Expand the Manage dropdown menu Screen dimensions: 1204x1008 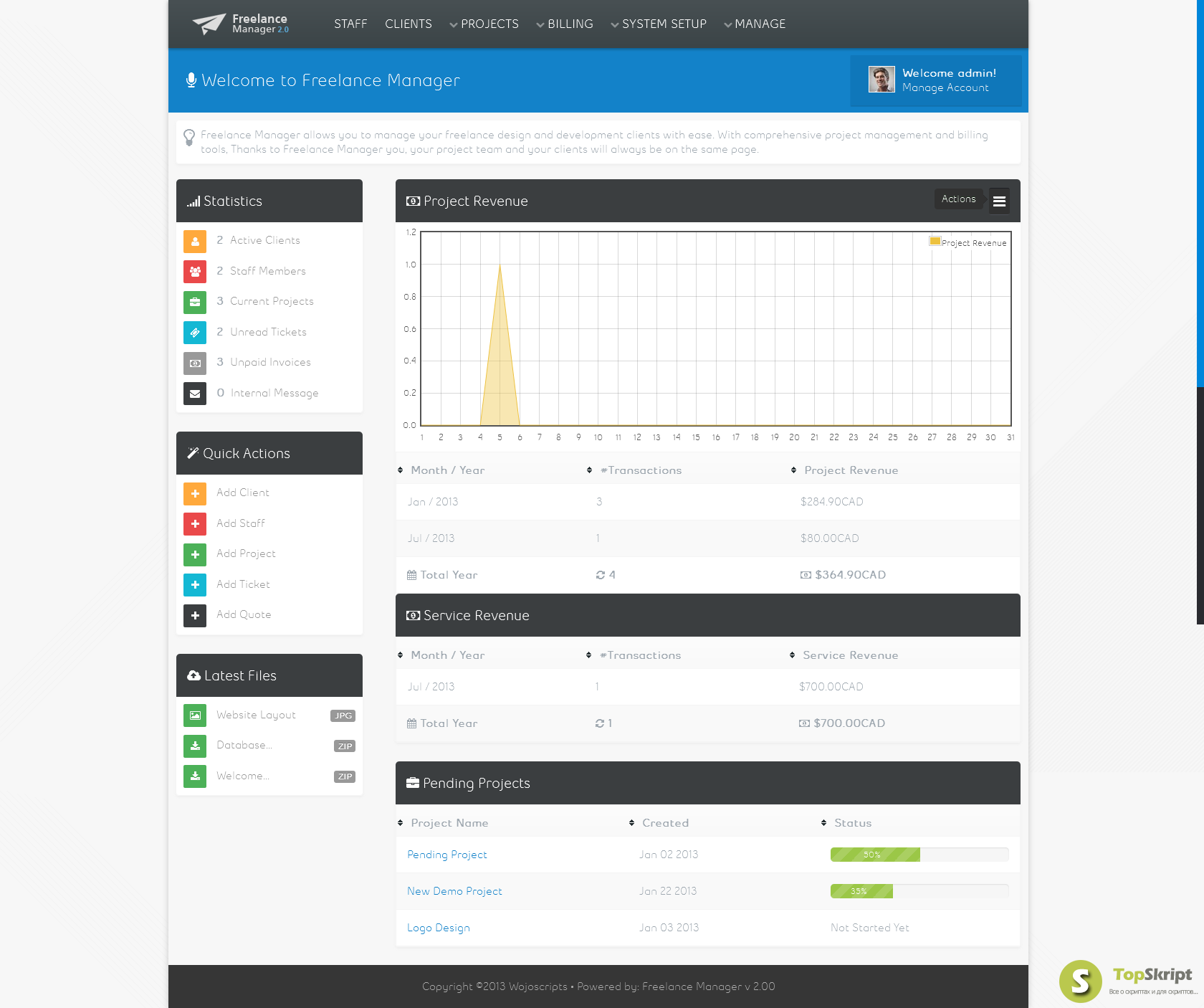coord(755,24)
